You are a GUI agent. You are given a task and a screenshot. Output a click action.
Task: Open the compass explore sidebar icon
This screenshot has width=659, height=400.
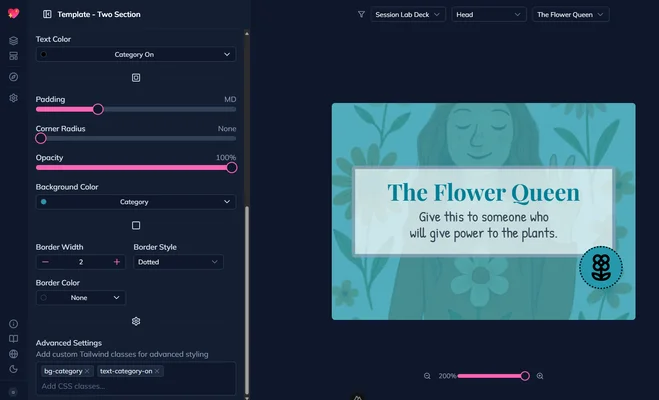click(13, 77)
